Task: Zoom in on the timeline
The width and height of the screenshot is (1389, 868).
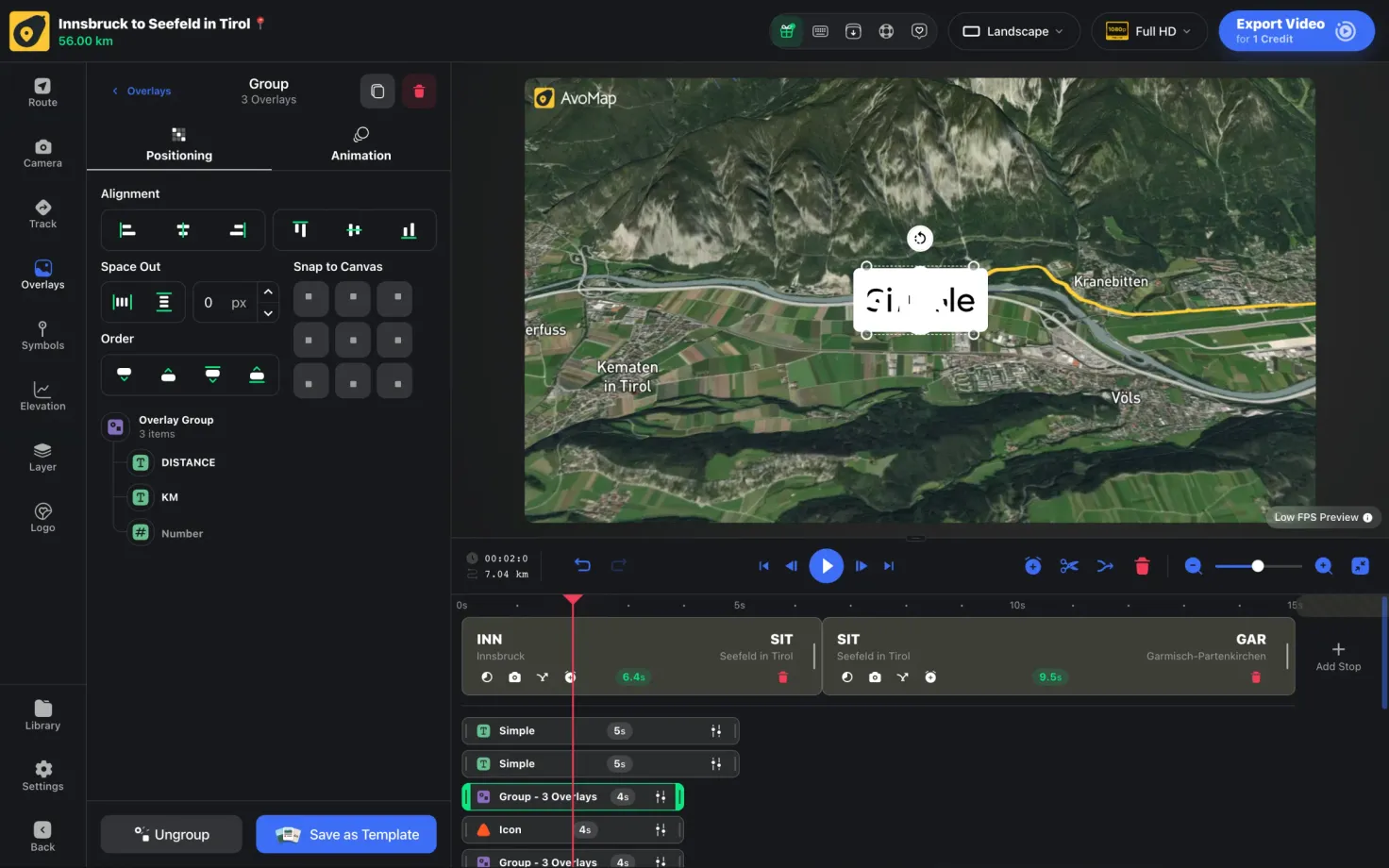Action: 1324,566
